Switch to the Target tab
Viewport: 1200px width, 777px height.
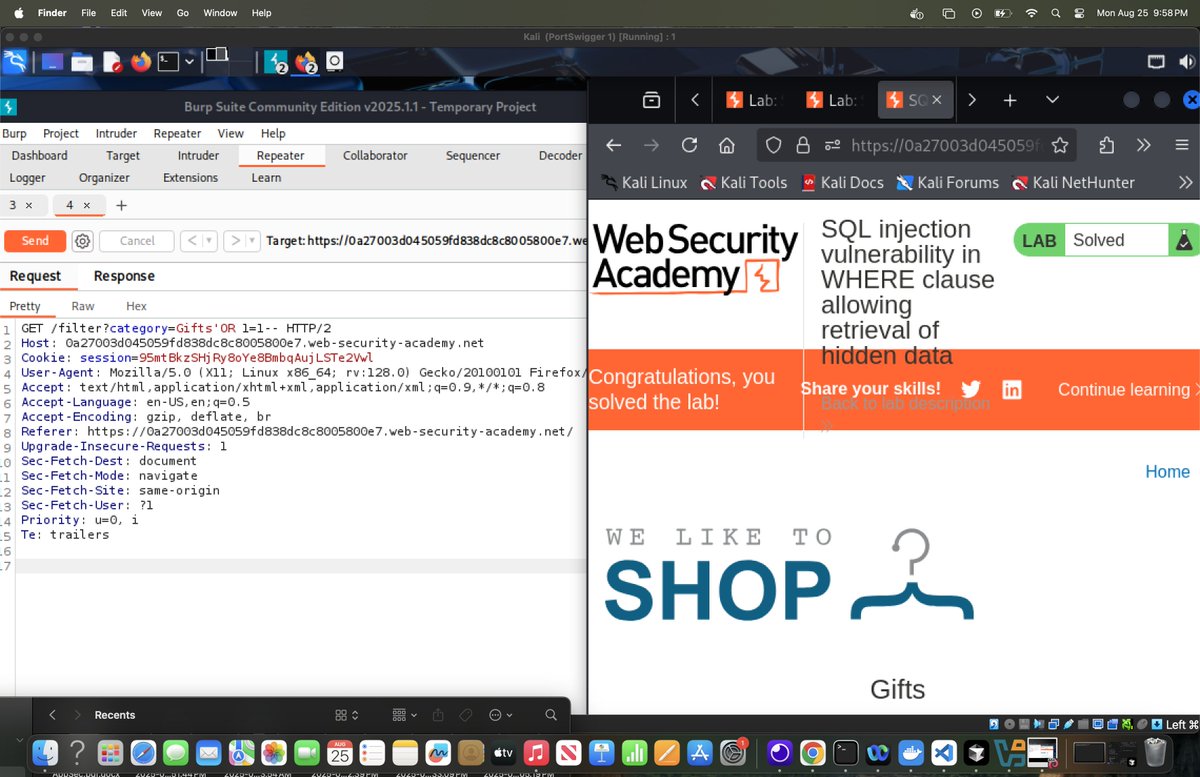coord(123,156)
